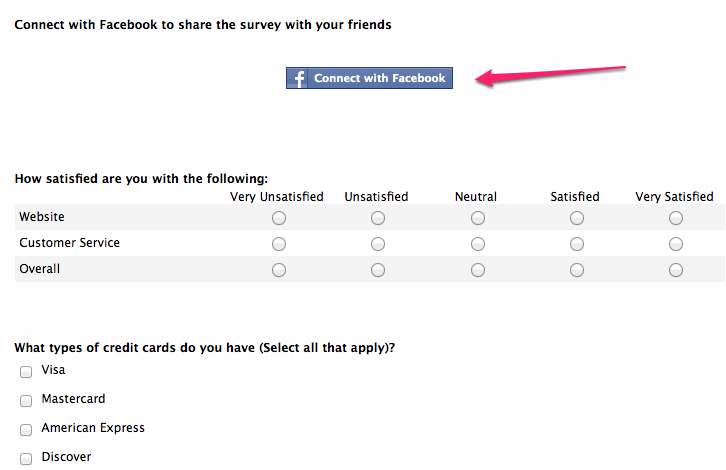Rate Customer Service as Unsatisfied
The width and height of the screenshot is (726, 470).
[377, 244]
